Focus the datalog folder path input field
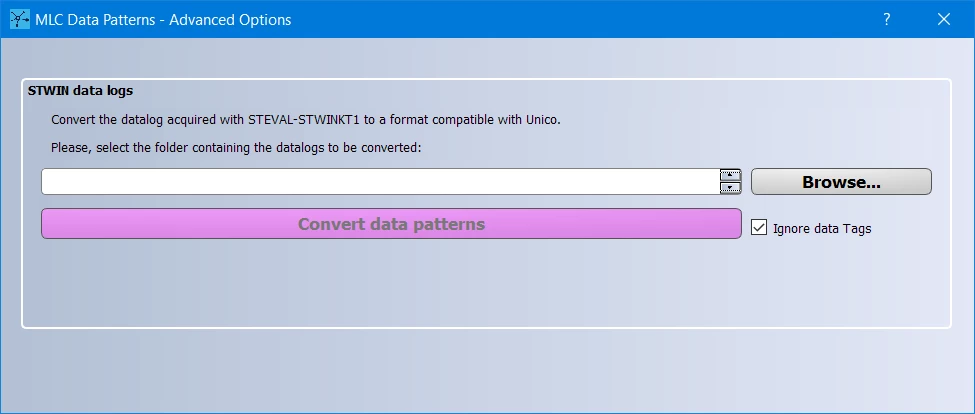Screen dimensions: 975x414 tap(381, 182)
